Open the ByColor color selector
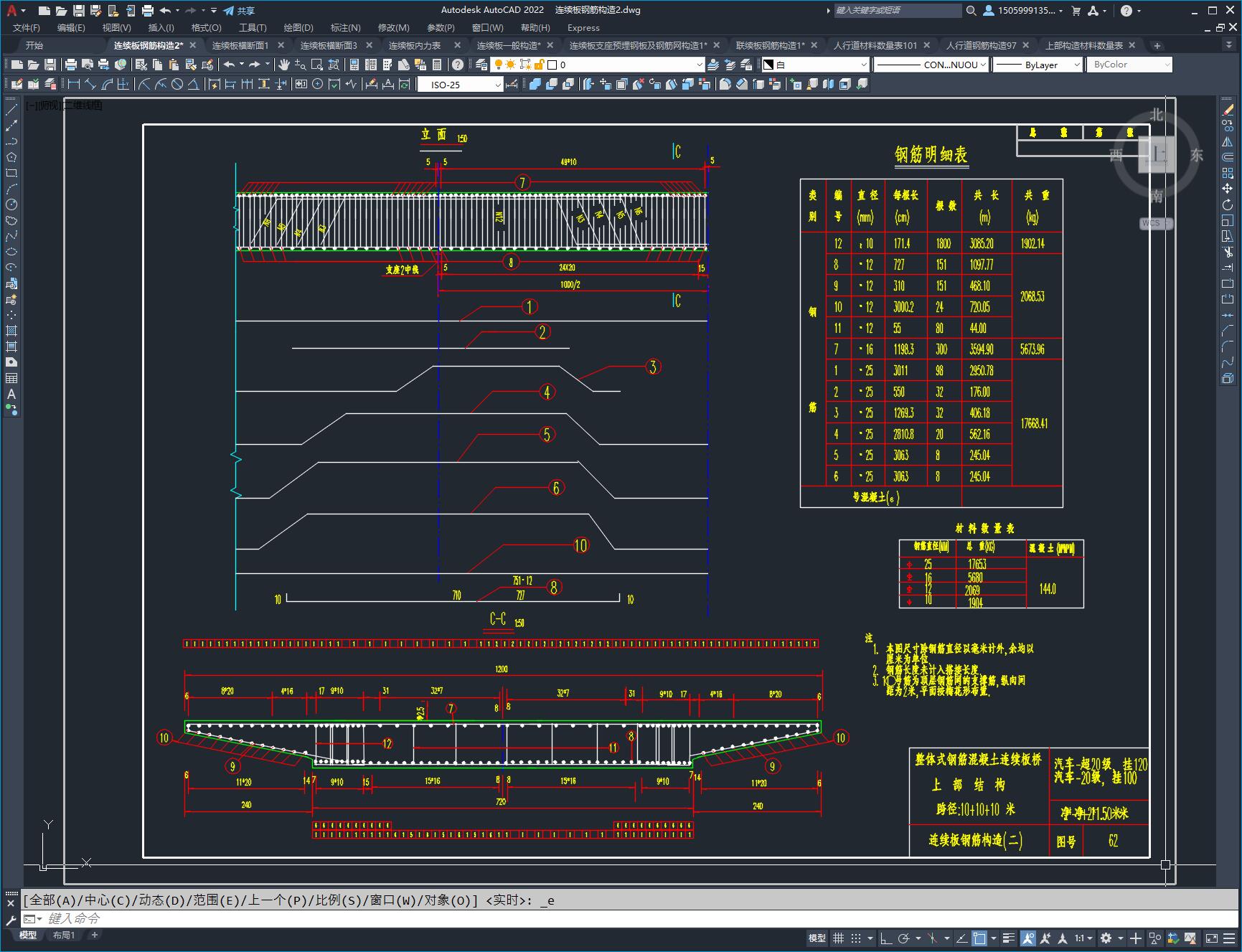1242x952 pixels. click(1129, 65)
